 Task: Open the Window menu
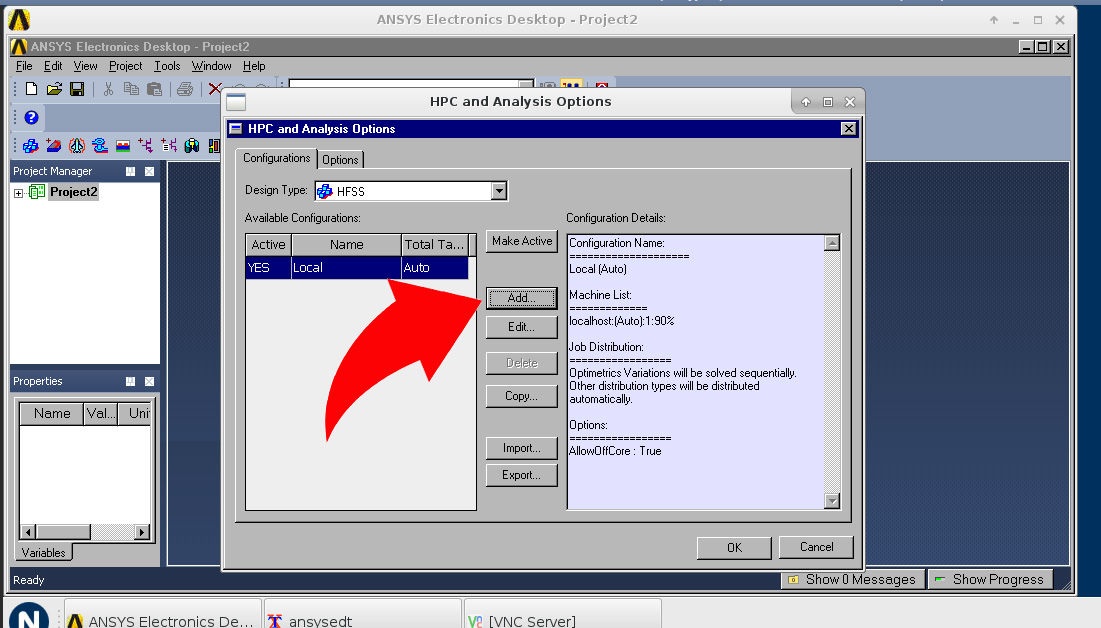pyautogui.click(x=211, y=66)
